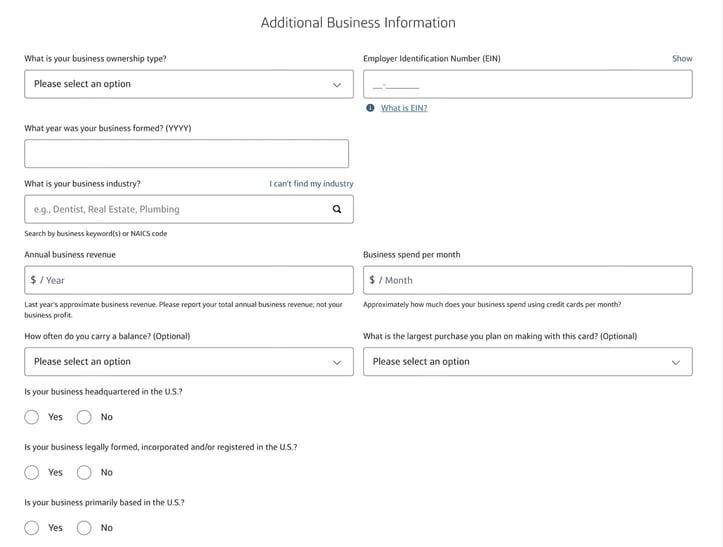Select Yes for legally formed in the U.S.
The width and height of the screenshot is (723, 547).
click(x=32, y=472)
